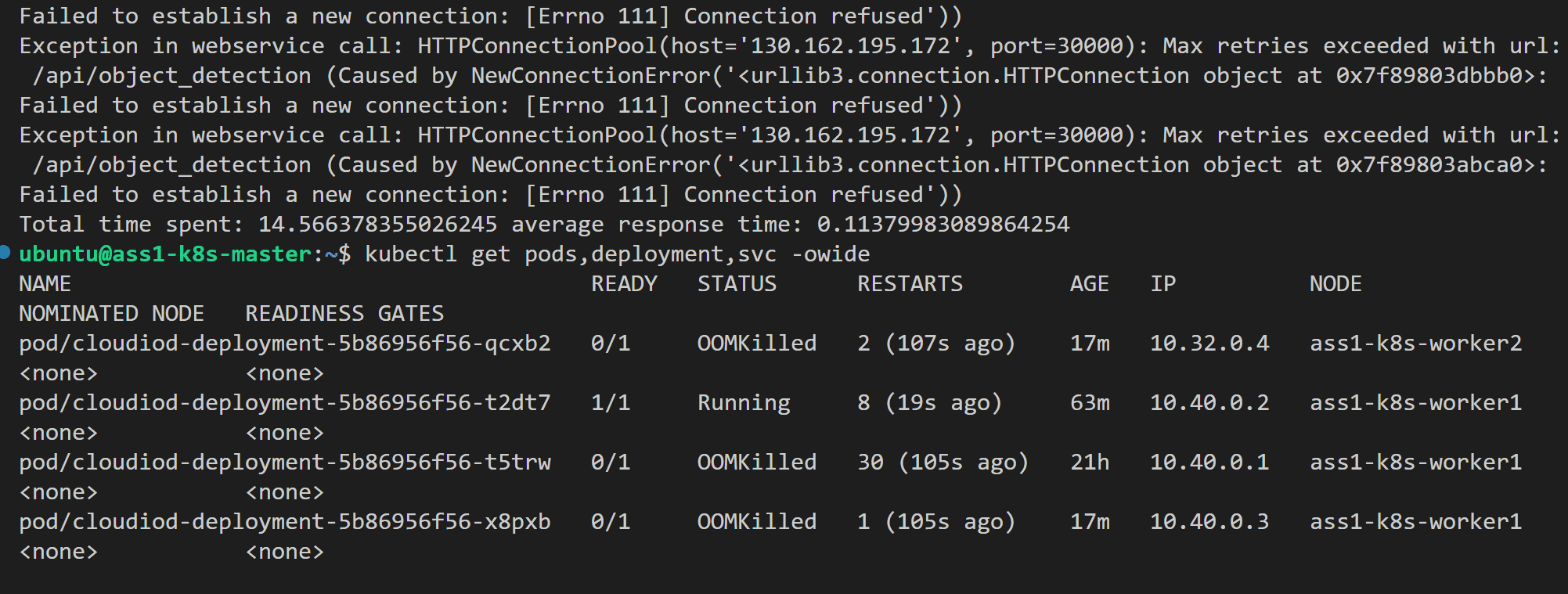
Task: Click pod name ending in t5trw
Action: (x=285, y=463)
